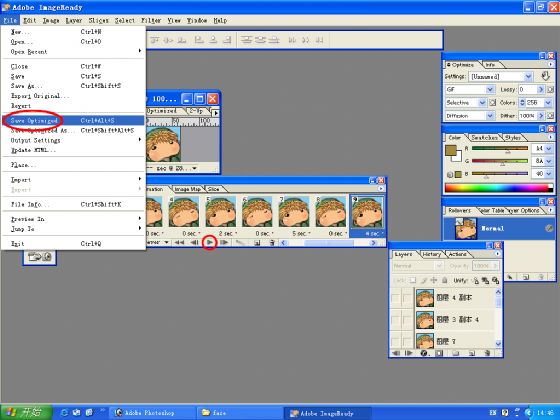Toggle link box of 图层 3 副本 4 layer
The image size is (560, 420).
click(408, 320)
